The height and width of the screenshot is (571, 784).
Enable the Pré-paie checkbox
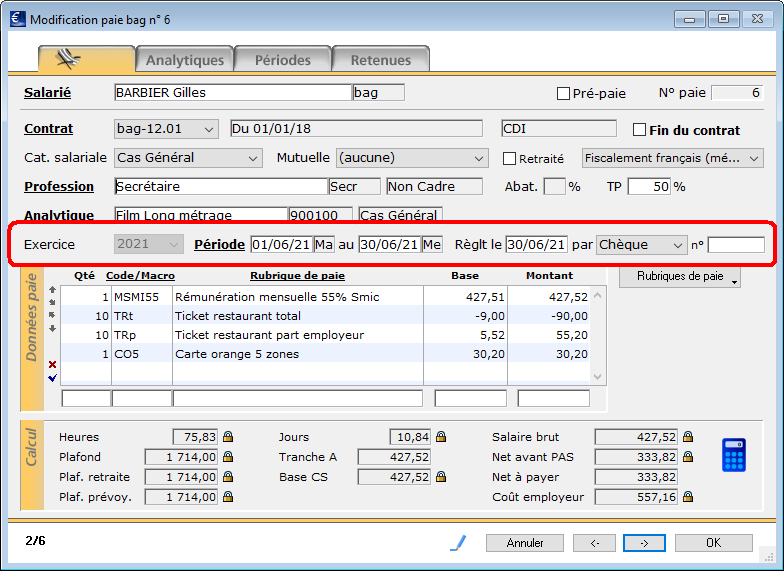tap(563, 94)
